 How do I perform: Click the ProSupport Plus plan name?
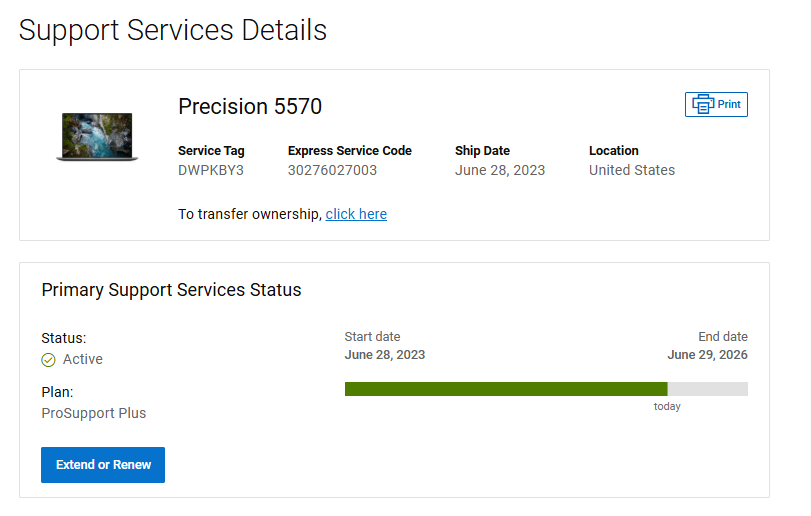93,412
